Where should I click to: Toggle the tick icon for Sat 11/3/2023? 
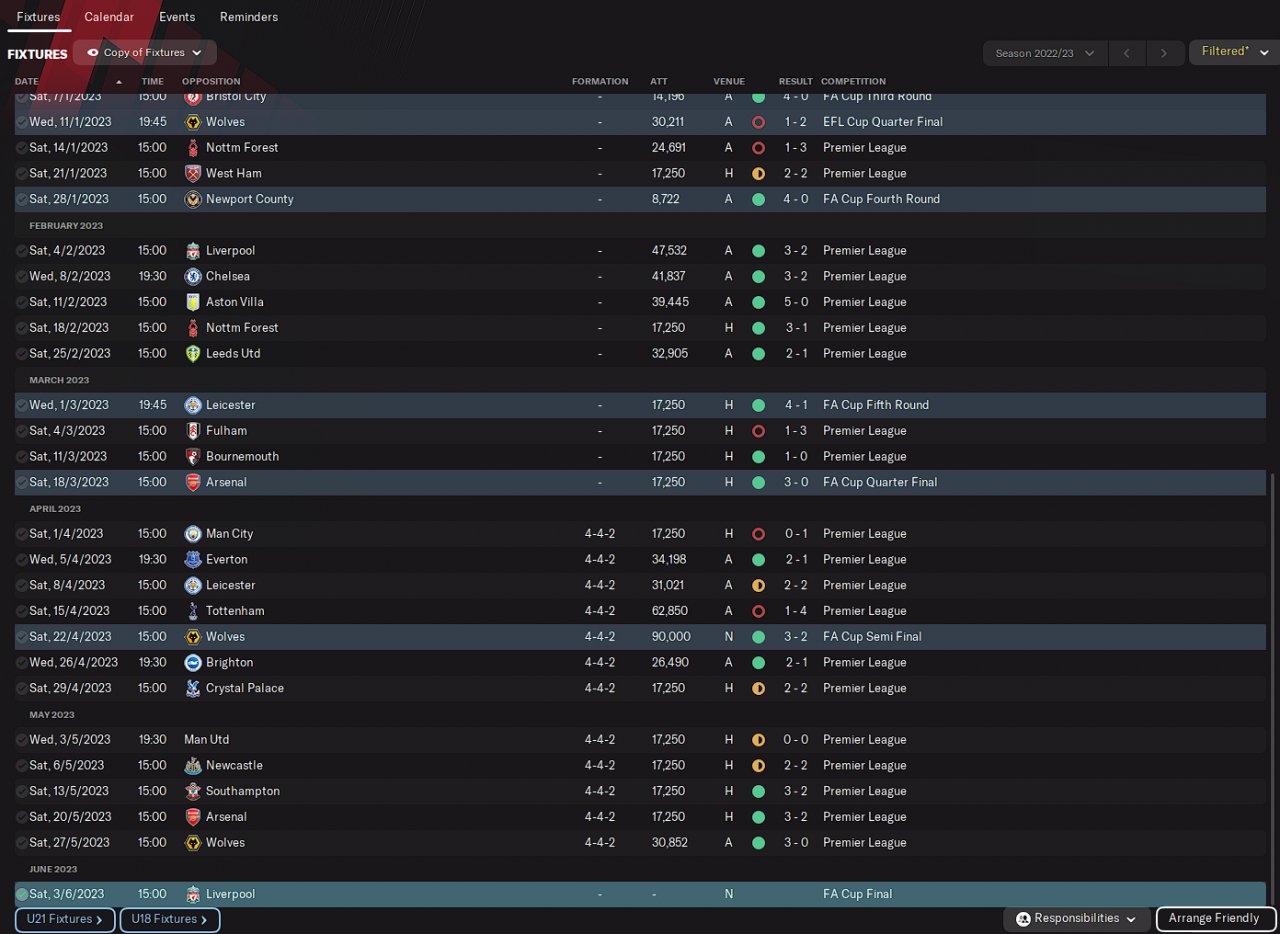click(x=22, y=456)
